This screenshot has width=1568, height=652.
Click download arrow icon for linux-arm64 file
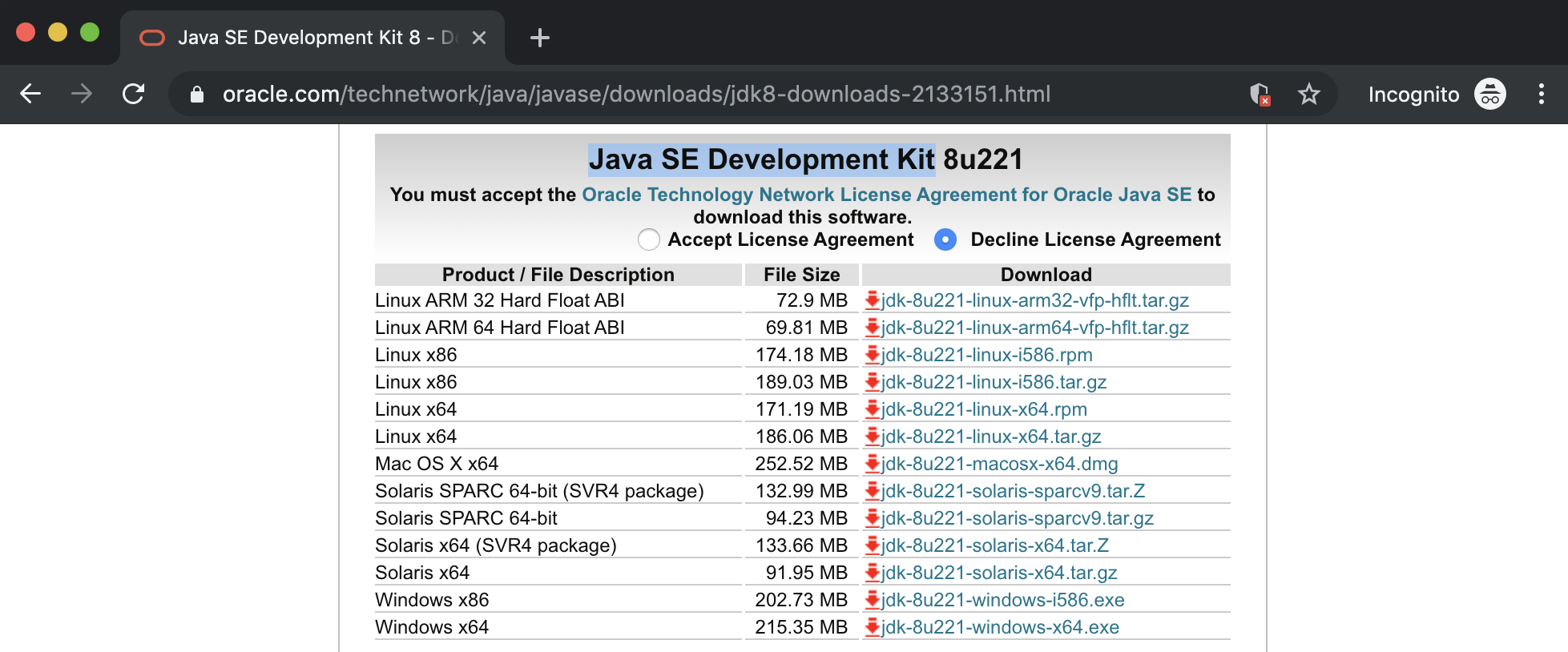point(873,328)
